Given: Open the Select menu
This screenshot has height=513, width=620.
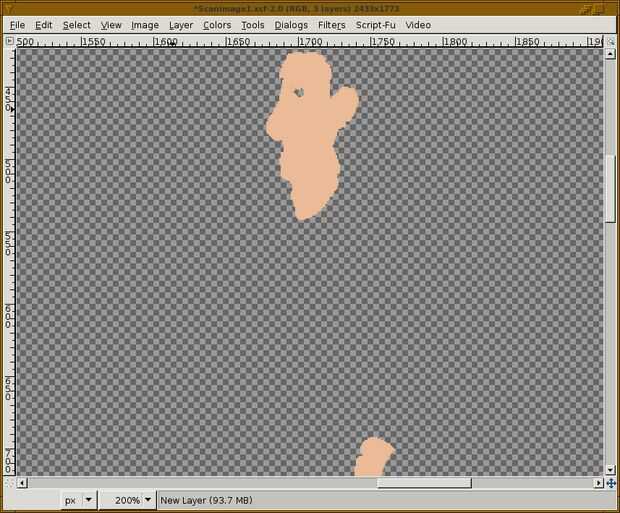Looking at the screenshot, I should 77,25.
